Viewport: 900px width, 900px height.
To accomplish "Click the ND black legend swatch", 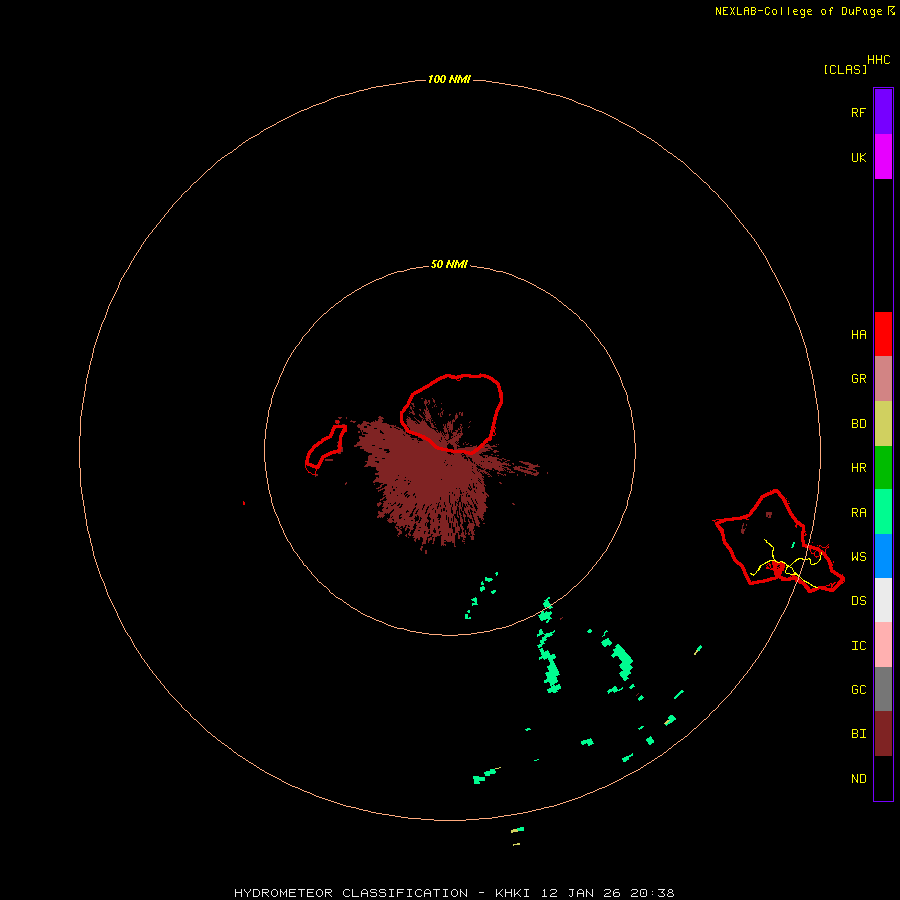I will coord(883,778).
